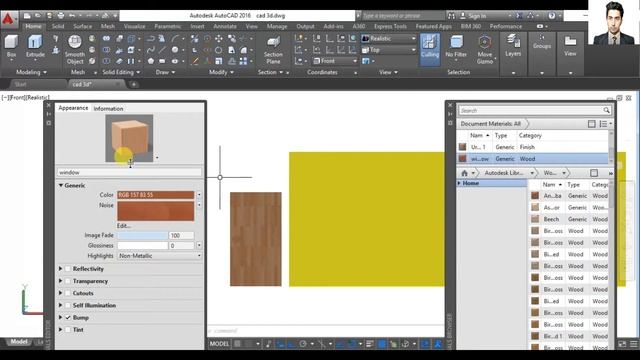The width and height of the screenshot is (640, 360).
Task: Uncheck the Bump checkbox
Action: click(68, 317)
